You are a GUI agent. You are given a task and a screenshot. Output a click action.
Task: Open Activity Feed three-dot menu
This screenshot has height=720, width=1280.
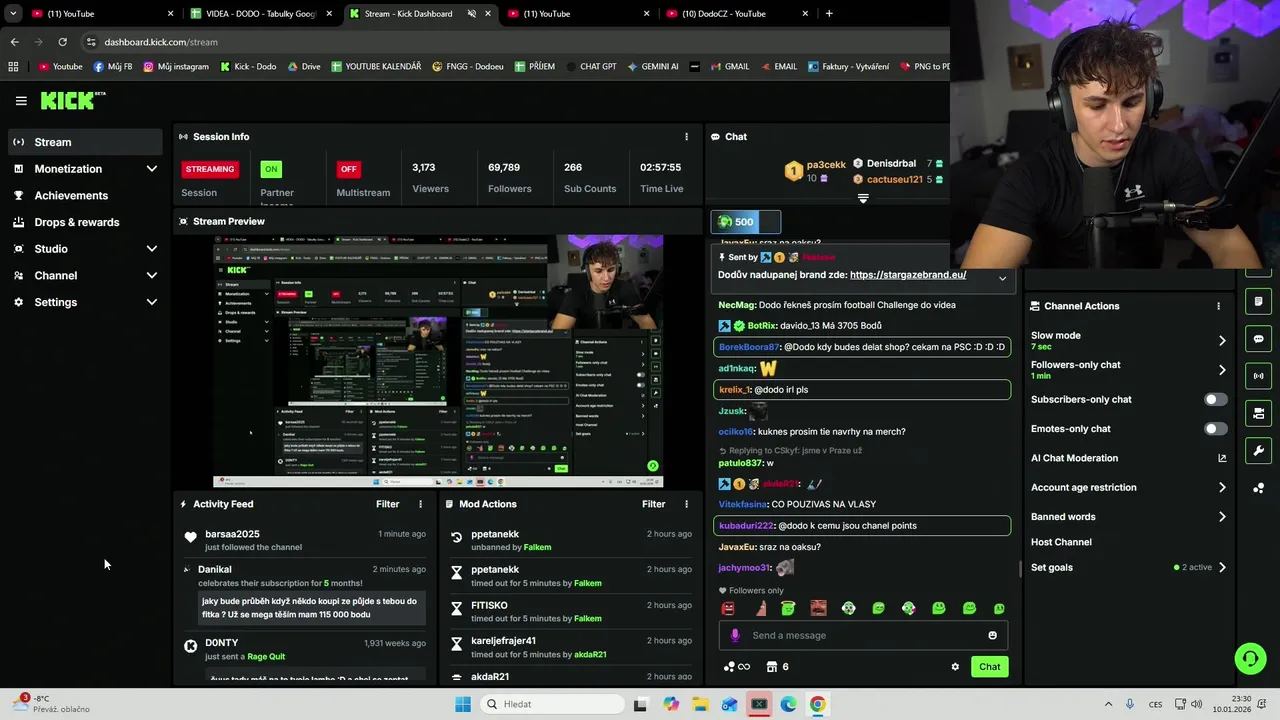pyautogui.click(x=420, y=504)
